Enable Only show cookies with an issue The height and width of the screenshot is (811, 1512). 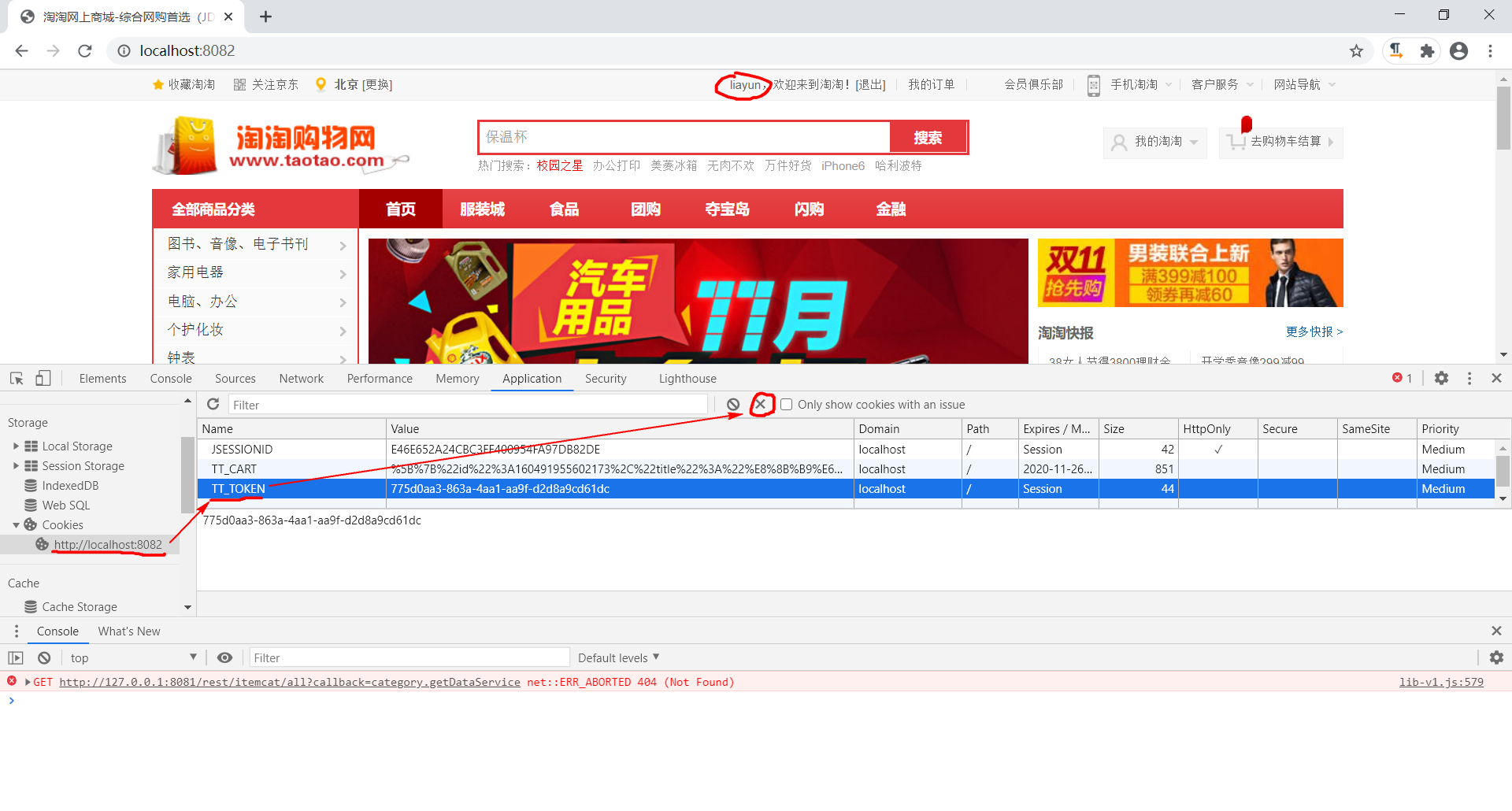click(x=786, y=404)
